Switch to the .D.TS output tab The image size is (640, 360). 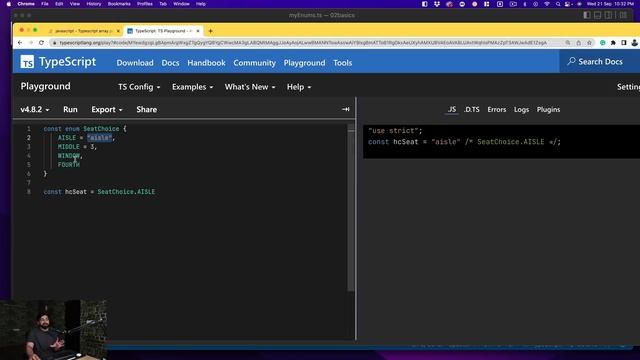[471, 109]
